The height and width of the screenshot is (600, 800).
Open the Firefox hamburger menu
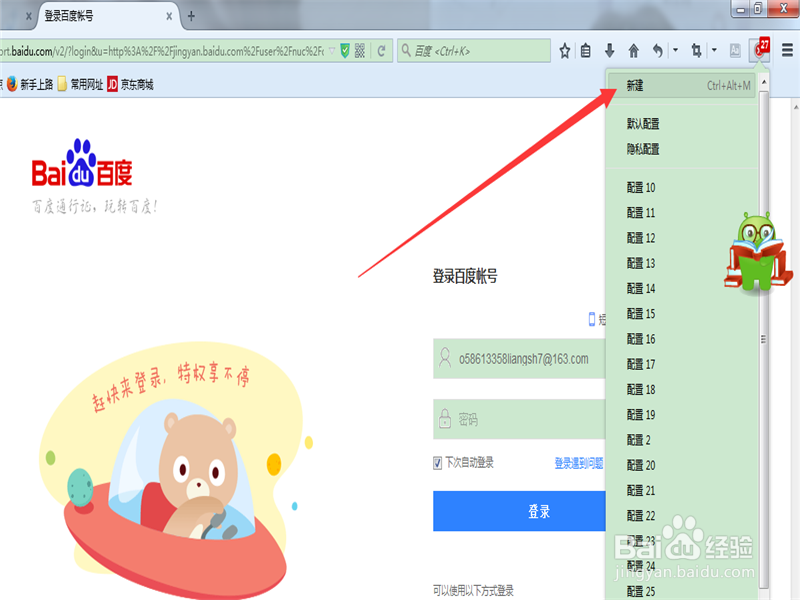(x=788, y=49)
